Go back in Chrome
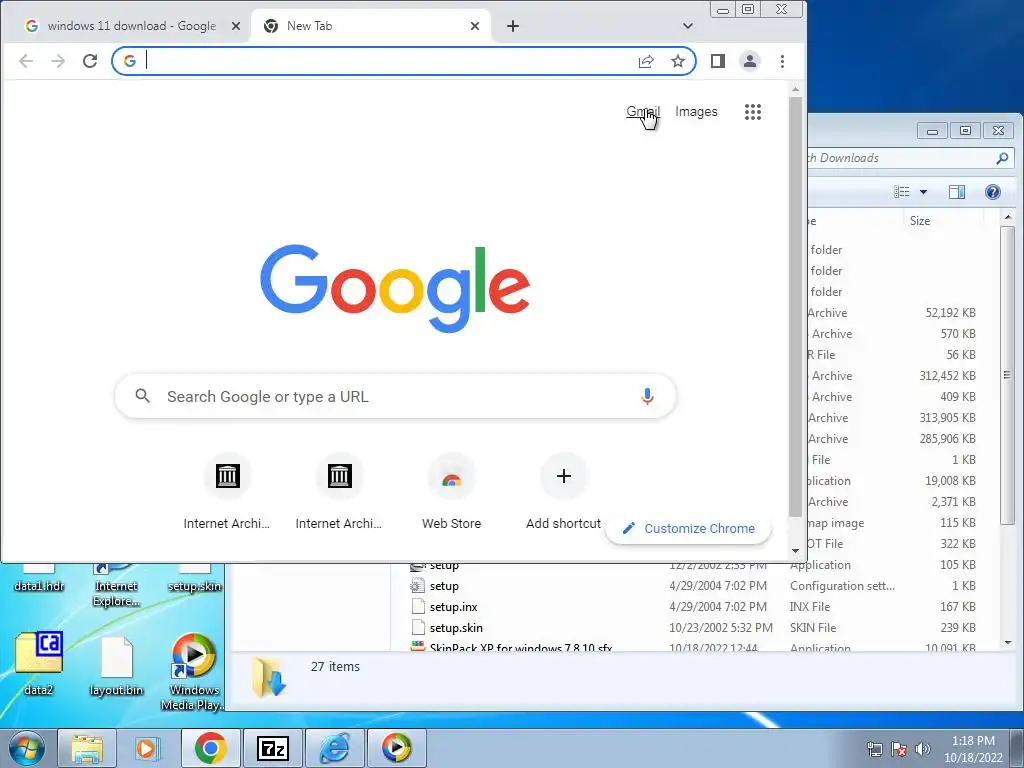The height and width of the screenshot is (768, 1024). pos(26,61)
